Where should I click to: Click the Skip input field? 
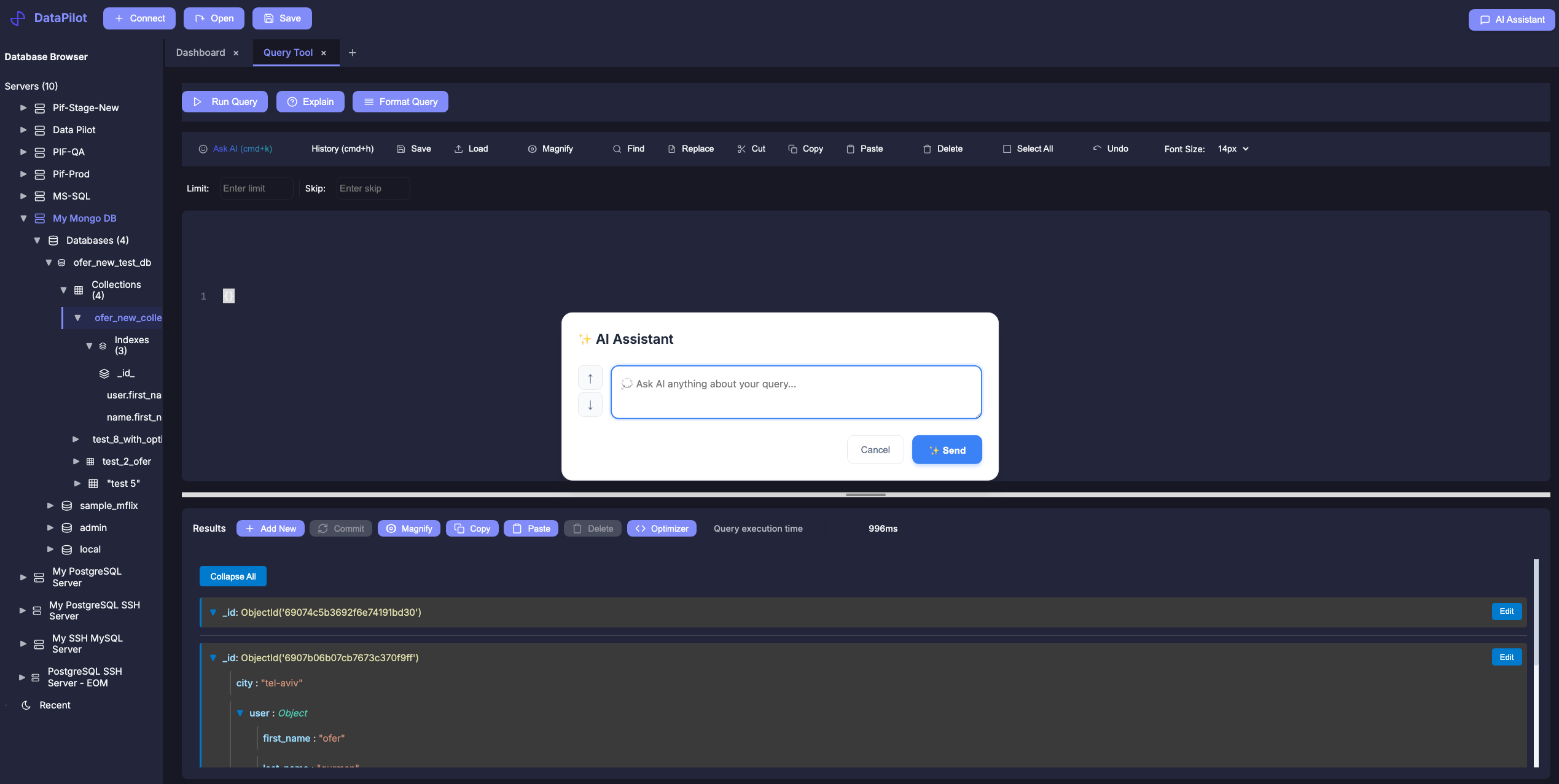pyautogui.click(x=373, y=188)
